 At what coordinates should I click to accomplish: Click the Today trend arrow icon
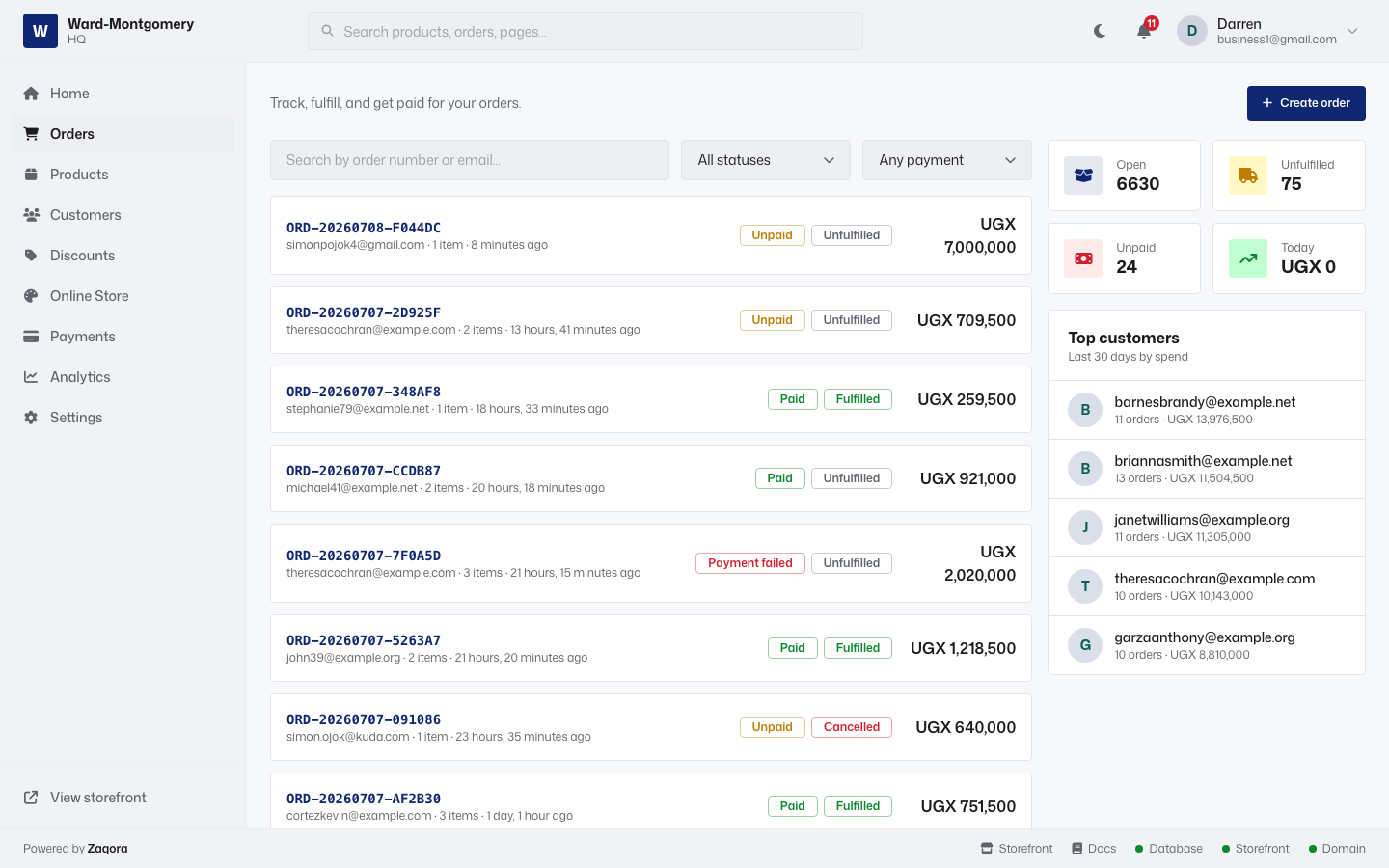pyautogui.click(x=1248, y=258)
